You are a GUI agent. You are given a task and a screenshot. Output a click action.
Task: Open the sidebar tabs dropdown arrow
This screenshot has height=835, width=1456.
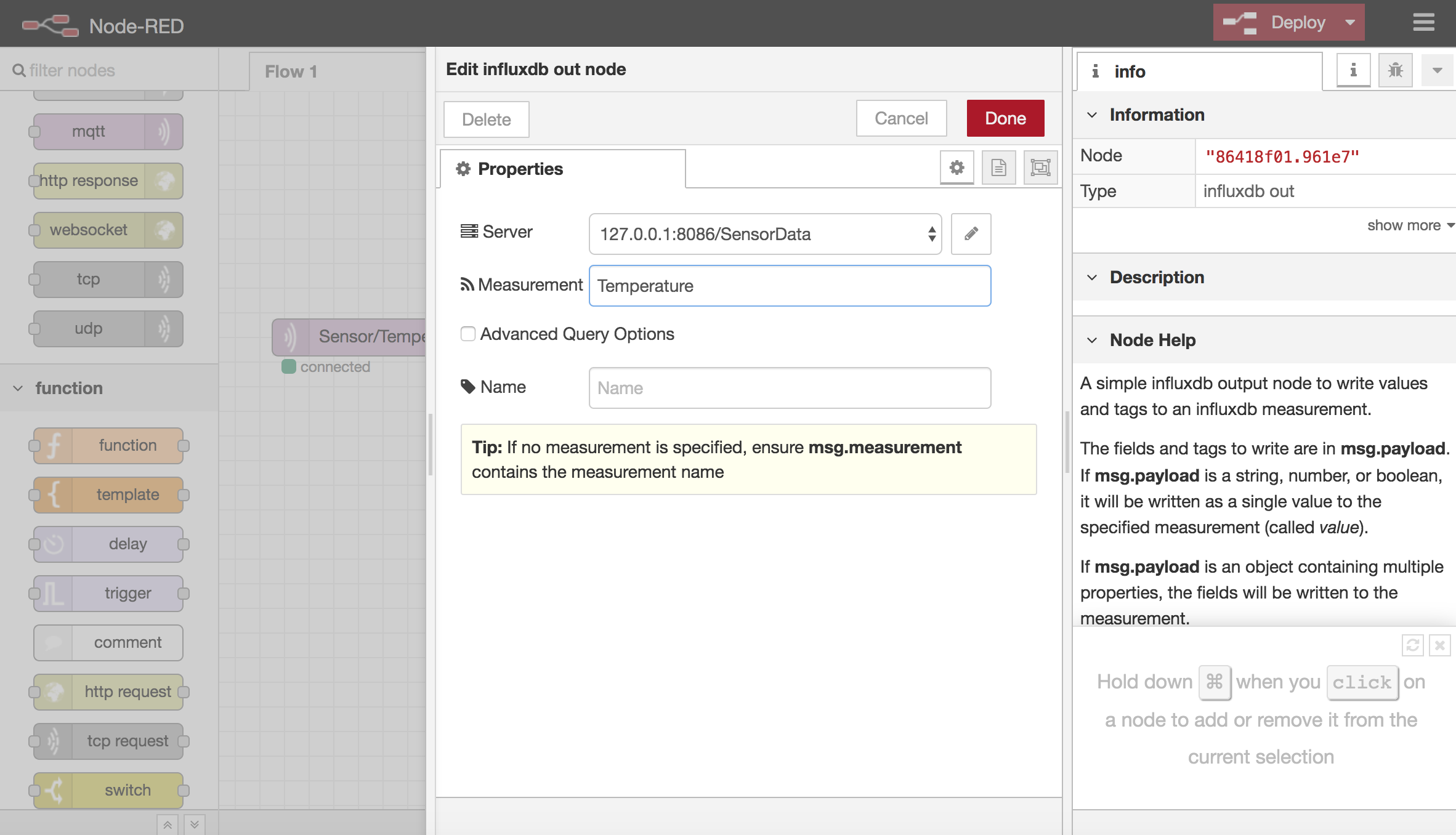click(x=1438, y=70)
